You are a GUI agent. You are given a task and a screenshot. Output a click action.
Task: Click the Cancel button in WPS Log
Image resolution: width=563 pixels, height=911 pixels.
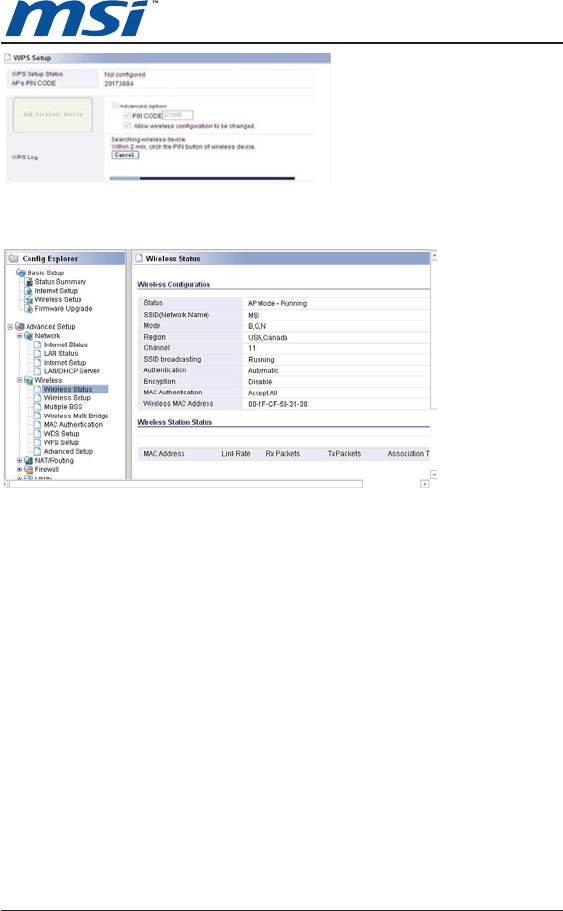coord(125,155)
